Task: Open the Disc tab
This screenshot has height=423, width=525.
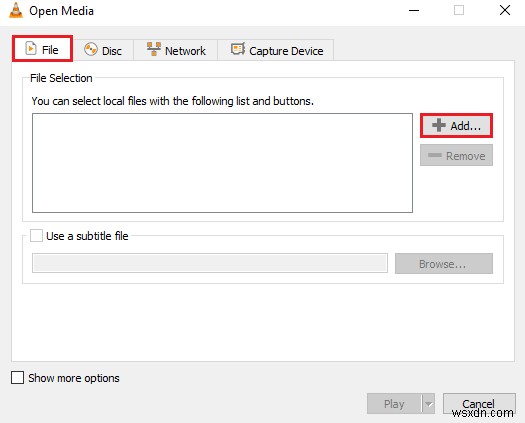Action: click(103, 51)
